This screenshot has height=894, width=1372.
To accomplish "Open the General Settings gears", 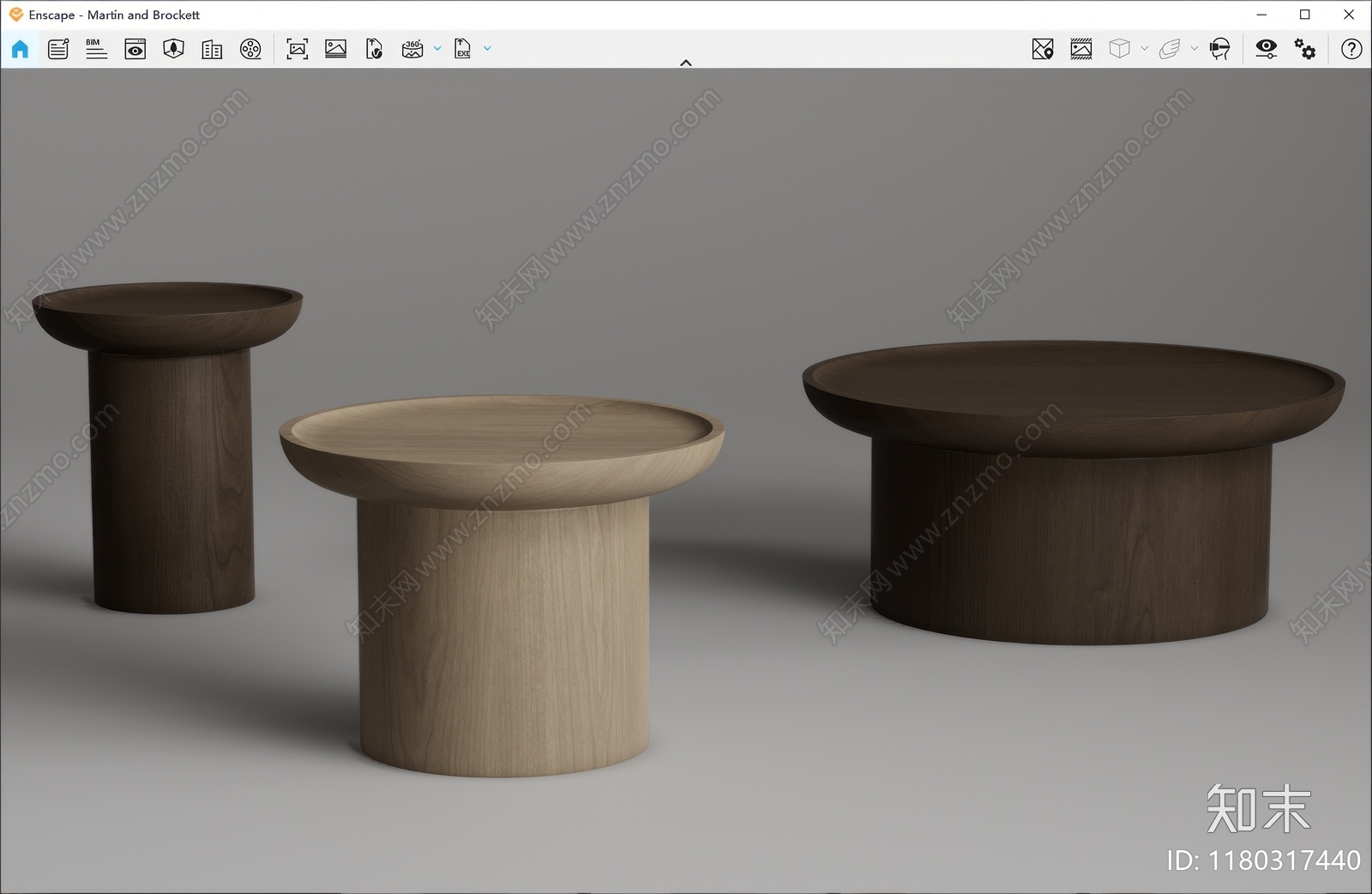I will (x=1304, y=49).
